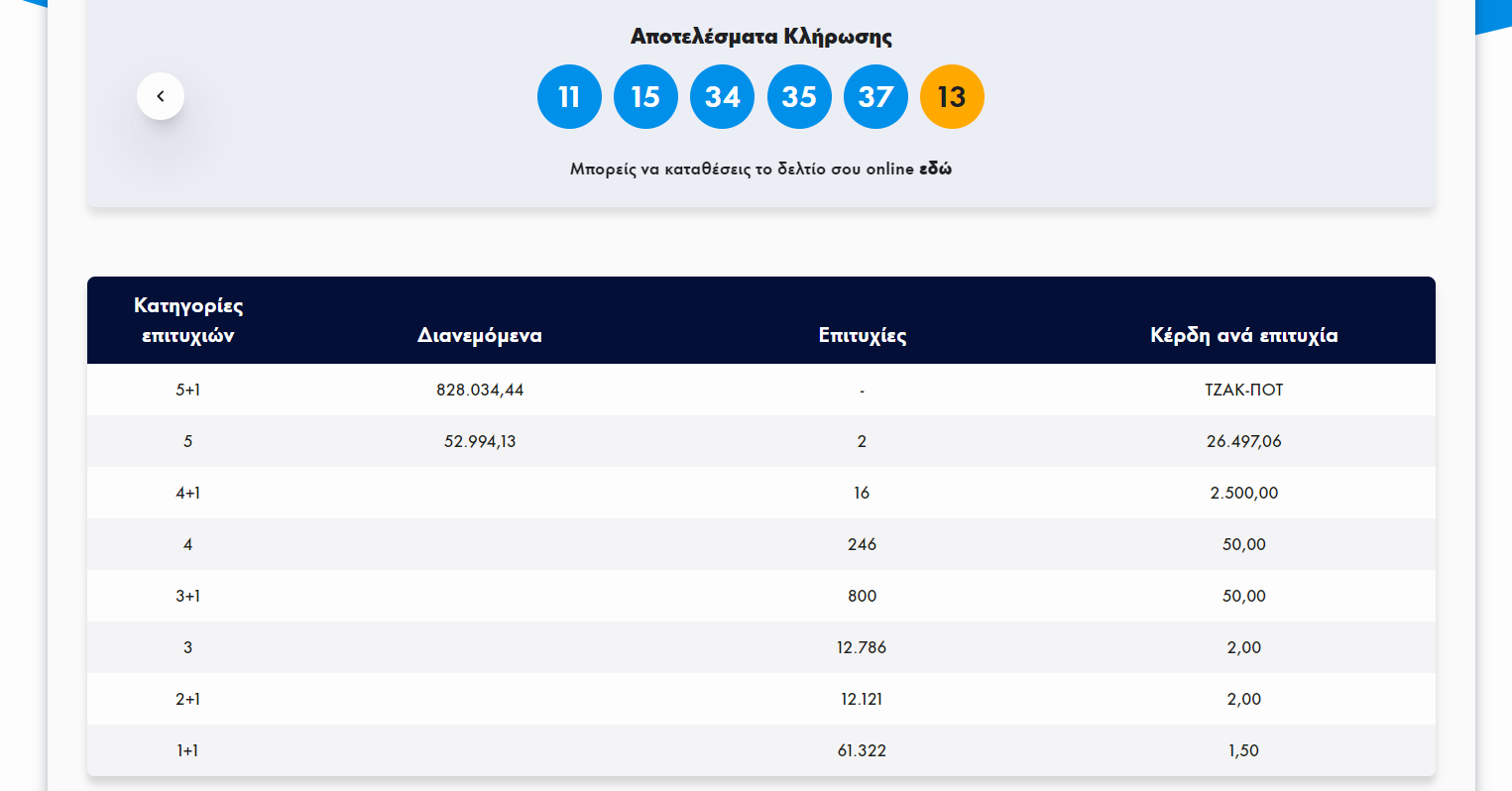Select the blue ball numbered 35
The image size is (1512, 791).
tap(799, 97)
